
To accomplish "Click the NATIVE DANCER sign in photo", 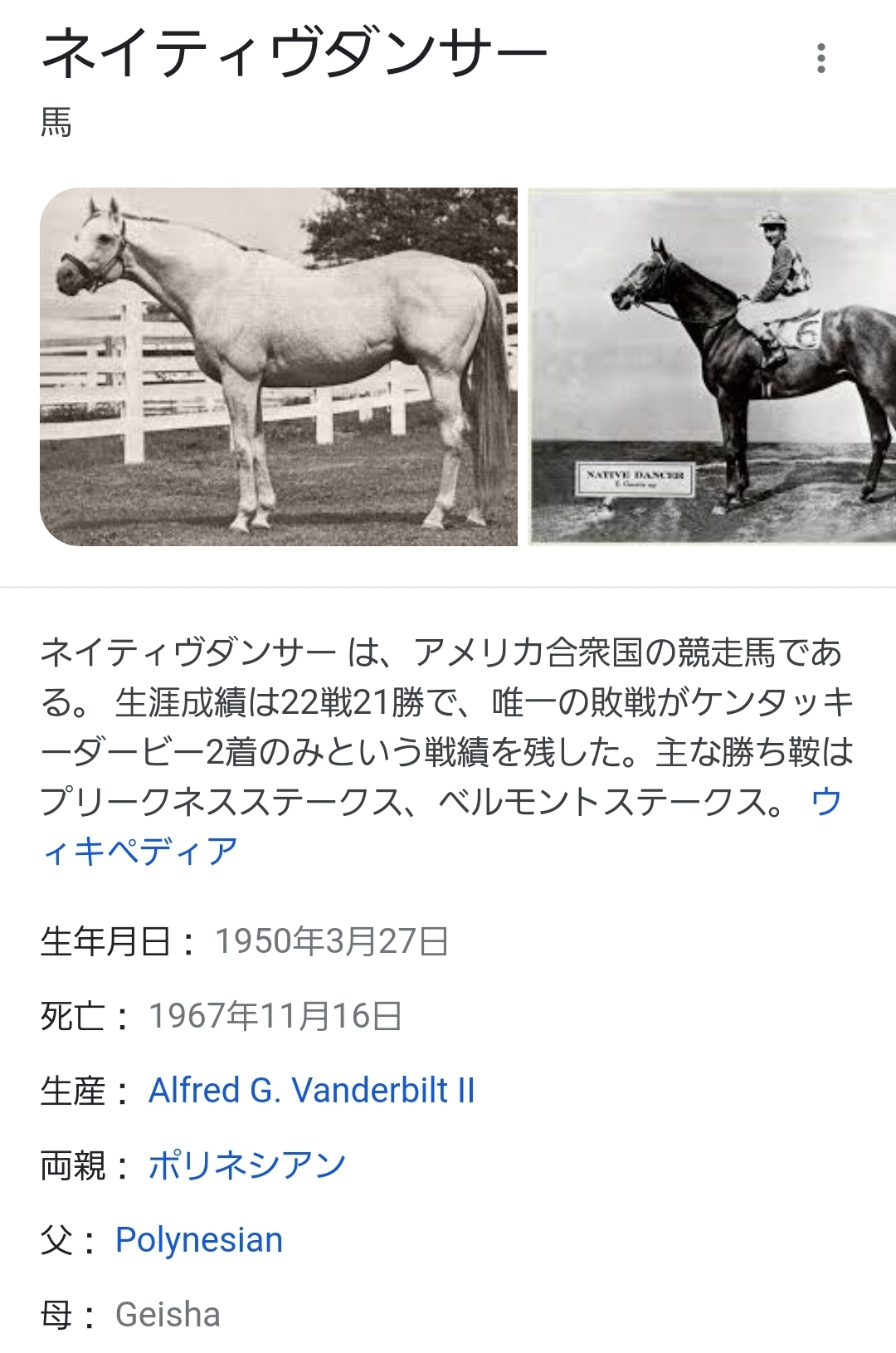I will click(x=635, y=479).
